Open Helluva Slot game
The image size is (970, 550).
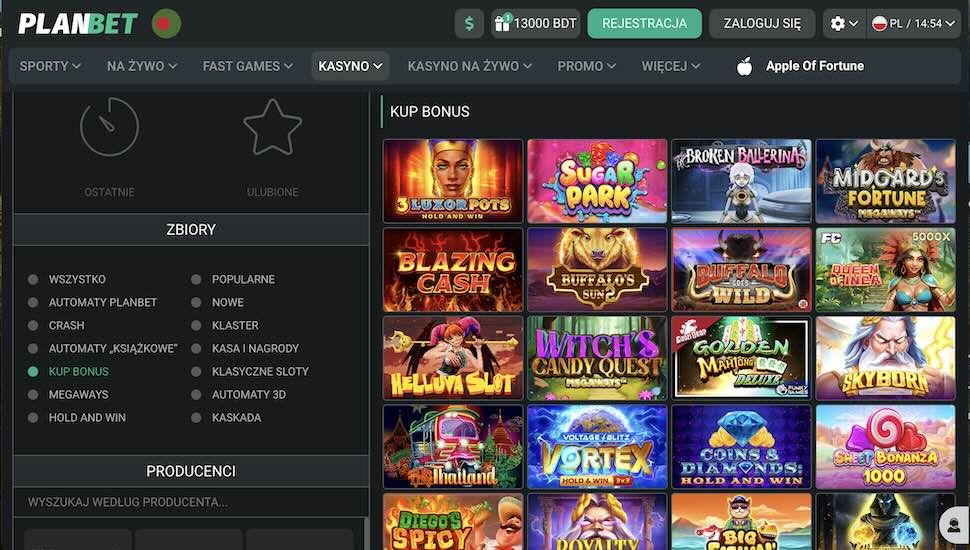tap(453, 358)
